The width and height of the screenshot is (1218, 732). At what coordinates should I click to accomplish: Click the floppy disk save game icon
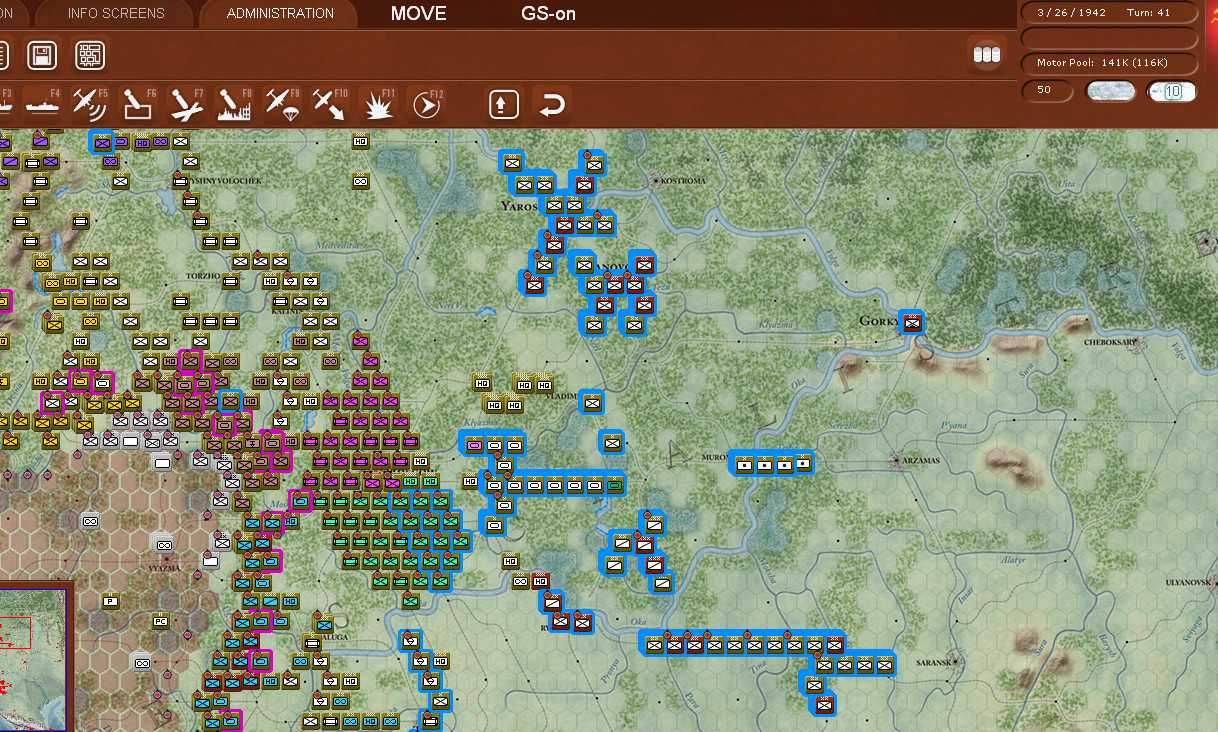41,55
